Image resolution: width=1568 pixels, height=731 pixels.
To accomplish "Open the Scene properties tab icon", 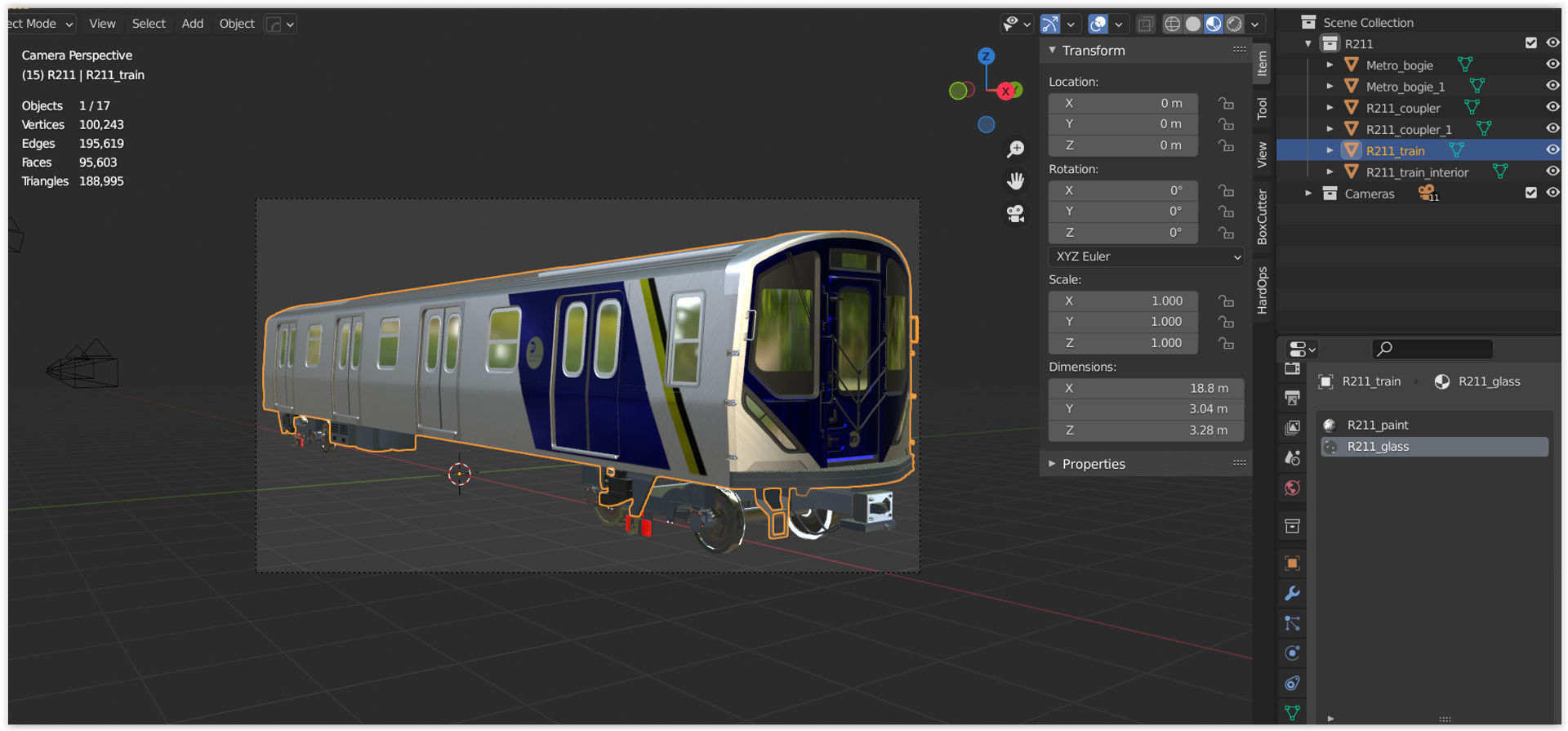I will pyautogui.click(x=1292, y=458).
